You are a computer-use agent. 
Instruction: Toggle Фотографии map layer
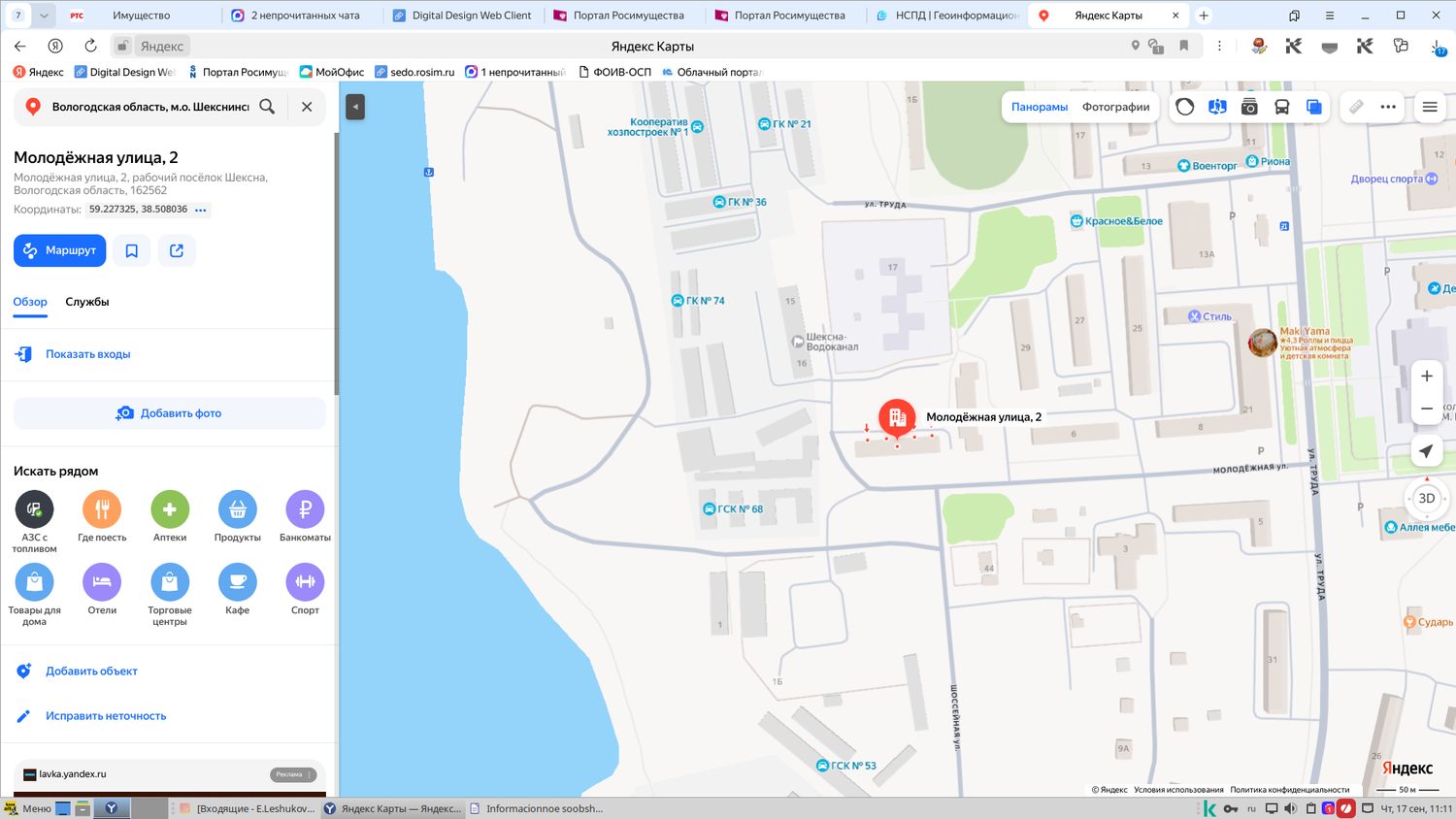1116,107
